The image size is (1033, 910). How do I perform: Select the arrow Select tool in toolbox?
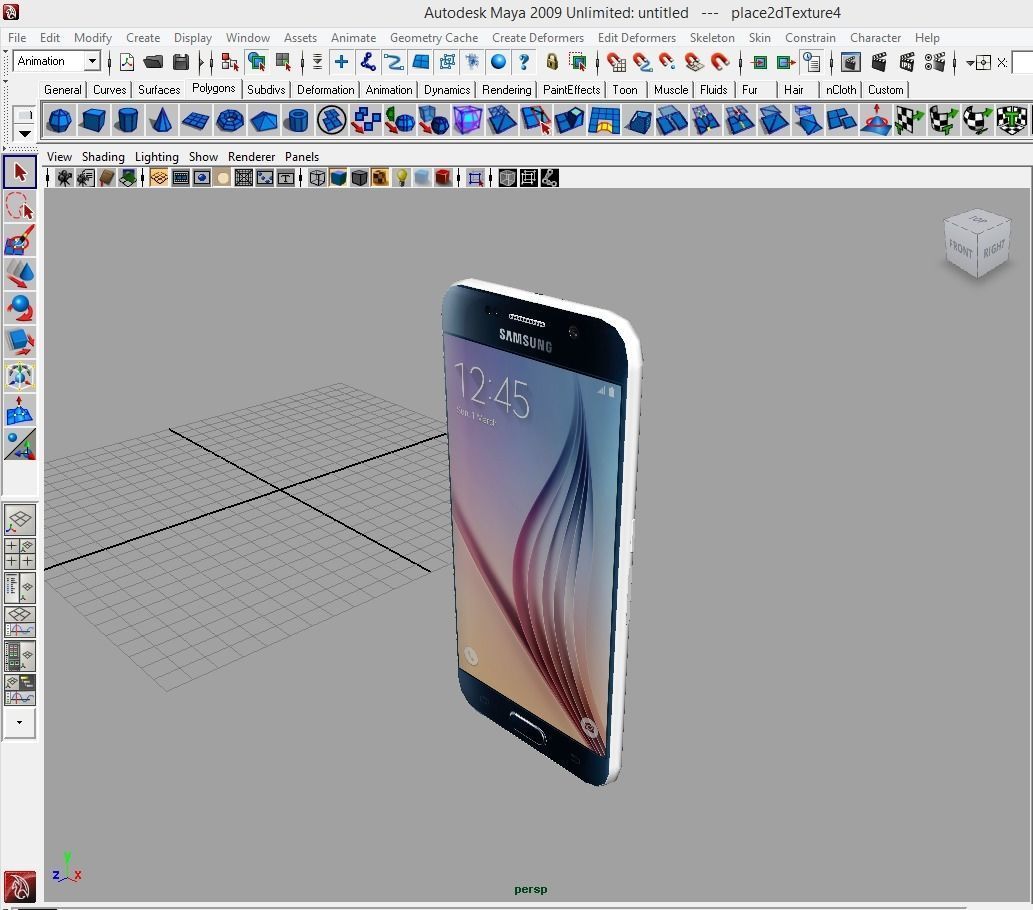point(20,173)
